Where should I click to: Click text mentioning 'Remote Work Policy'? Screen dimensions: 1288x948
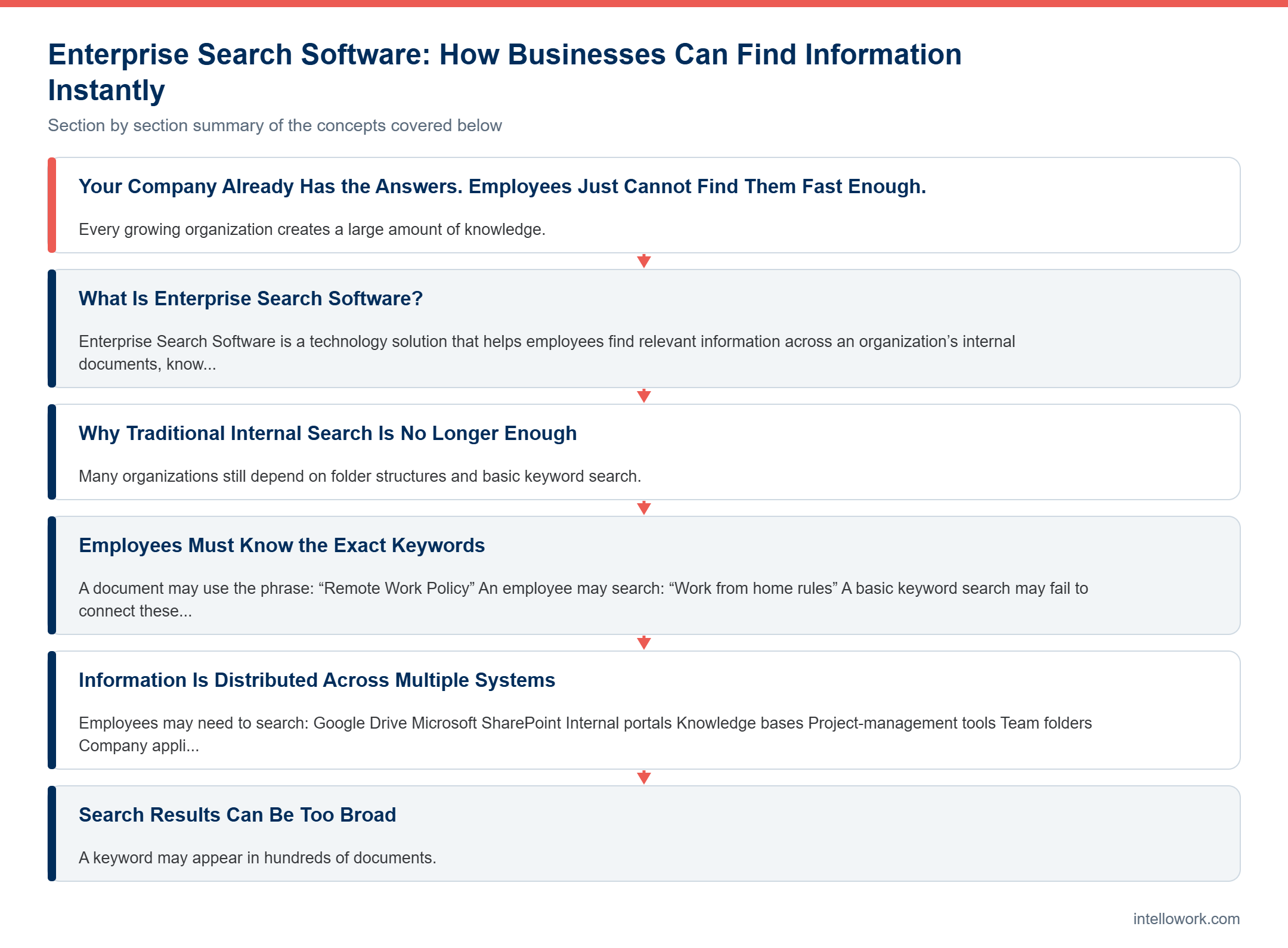coord(583,599)
